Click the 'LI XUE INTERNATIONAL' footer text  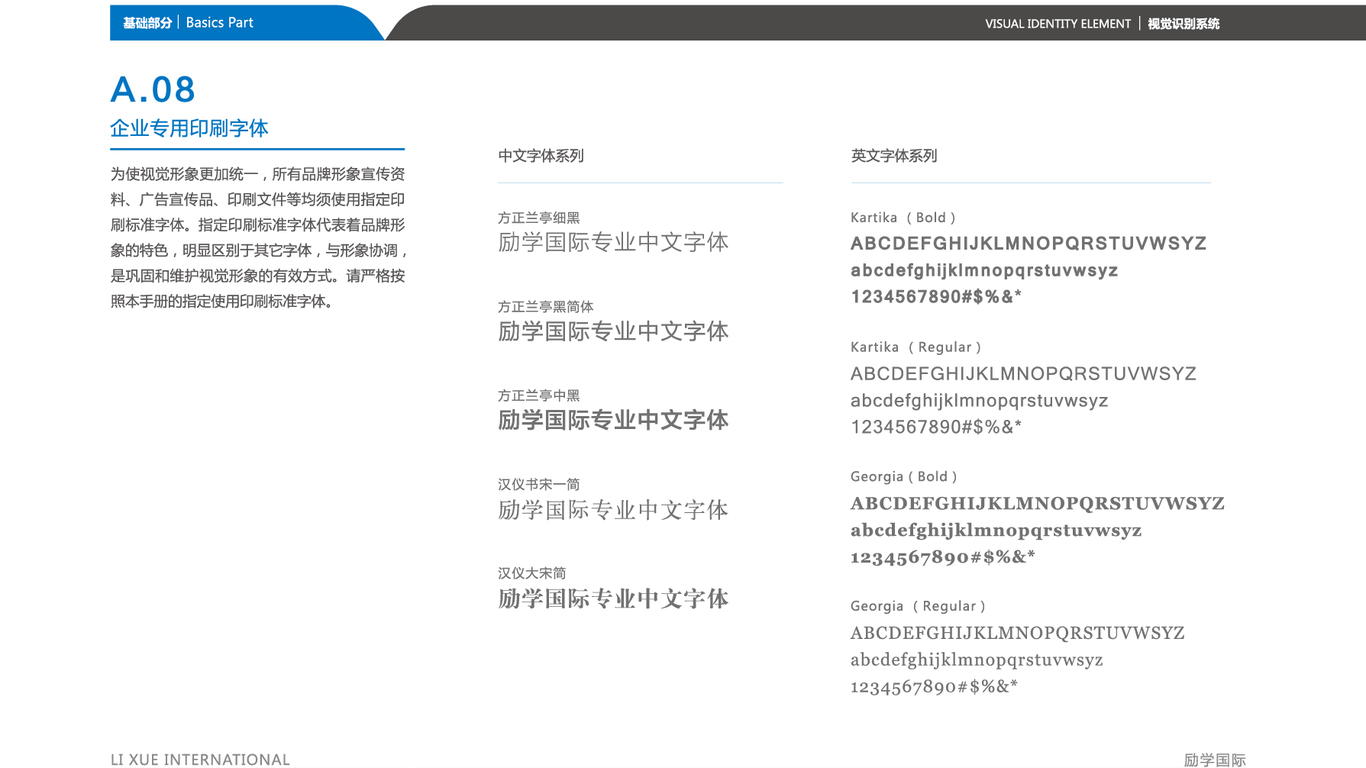coord(200,760)
